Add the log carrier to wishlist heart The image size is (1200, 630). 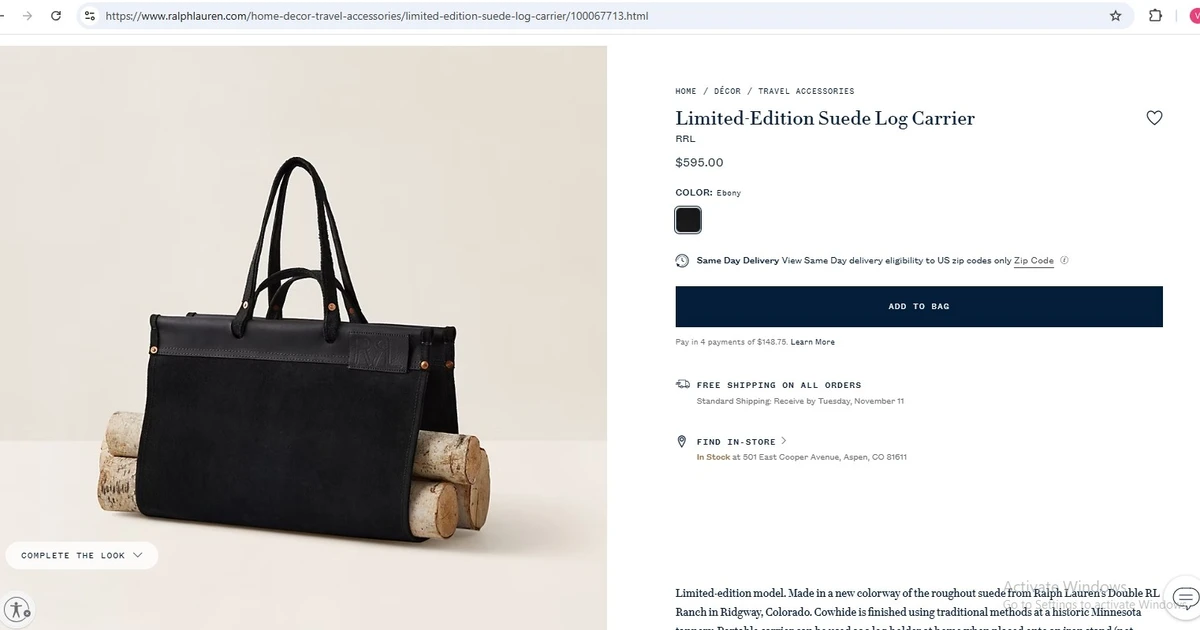pyautogui.click(x=1154, y=118)
